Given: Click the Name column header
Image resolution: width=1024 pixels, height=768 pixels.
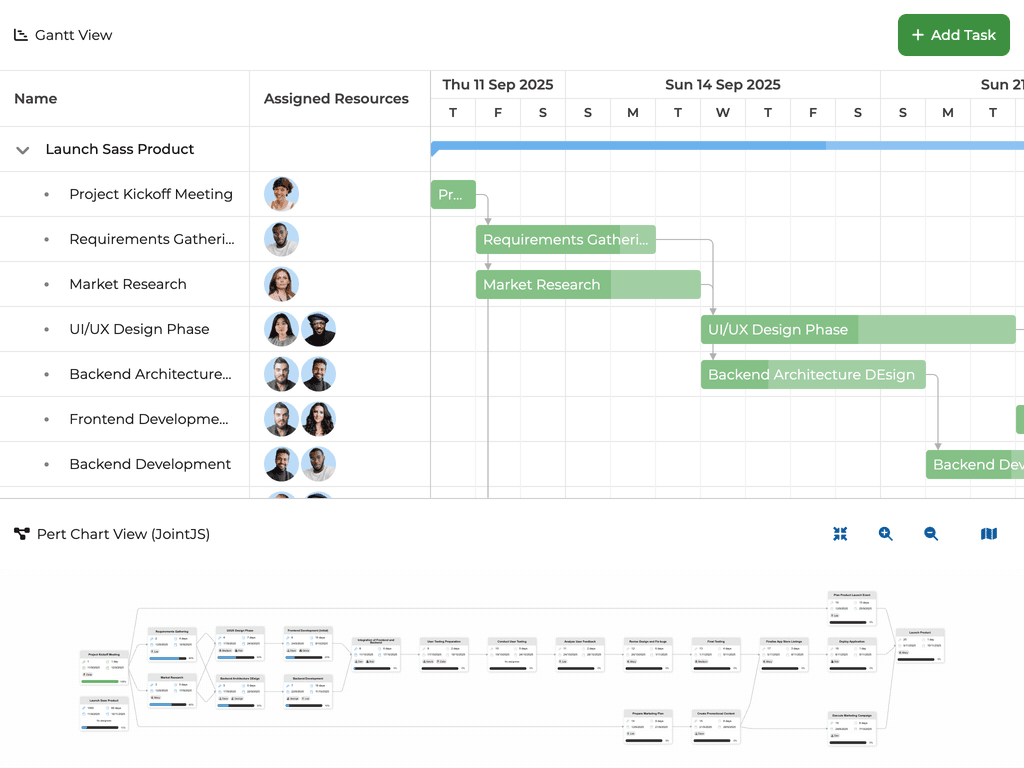Looking at the screenshot, I should 36,98.
